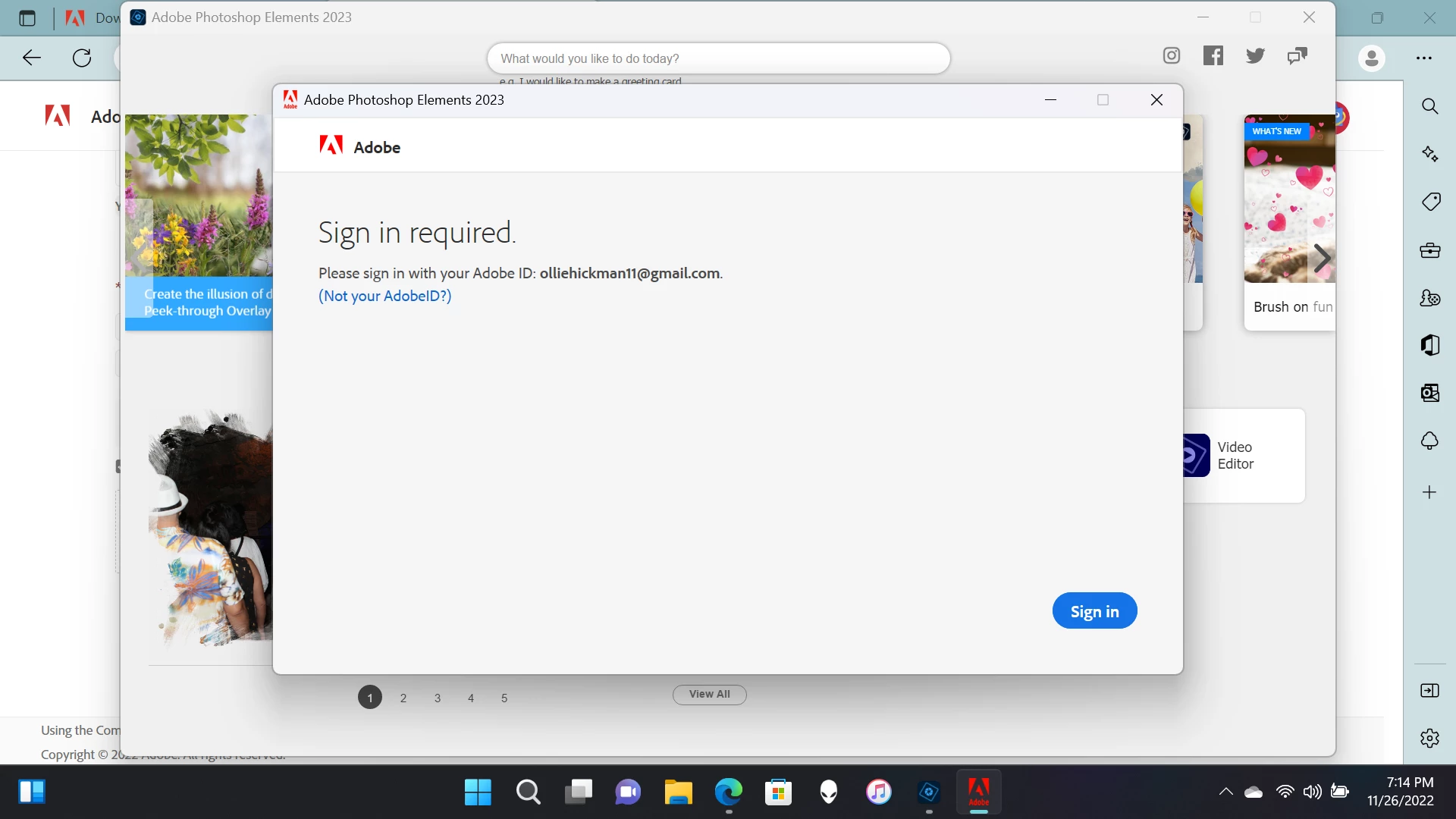Image resolution: width=1456 pixels, height=819 pixels.
Task: Open Edge sidebar Outlook icon
Action: click(x=1429, y=393)
